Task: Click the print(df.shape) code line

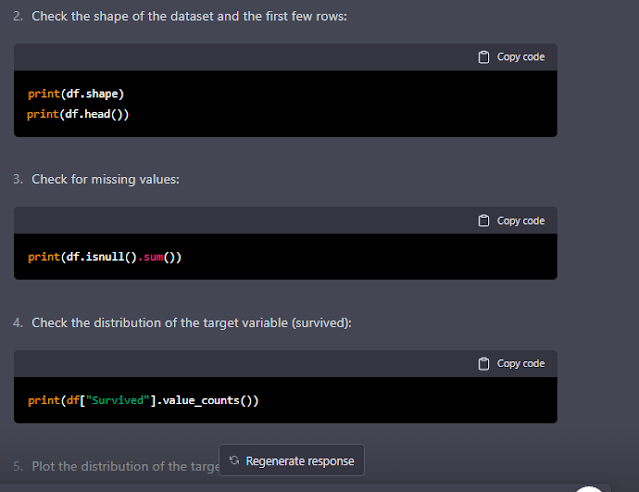Action: coord(75,94)
